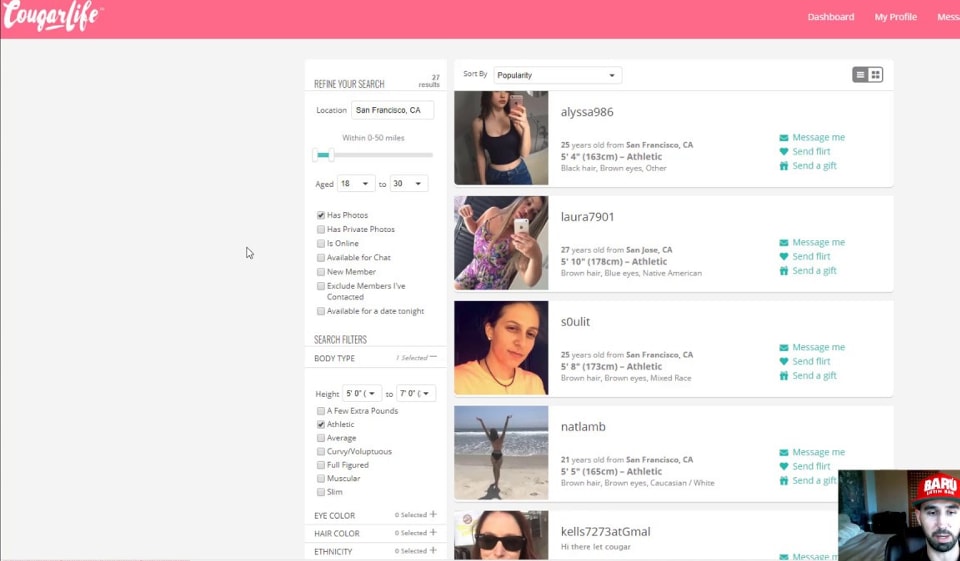This screenshot has height=561, width=960.
Task: Go to Dashboard in top navigation
Action: click(x=830, y=17)
